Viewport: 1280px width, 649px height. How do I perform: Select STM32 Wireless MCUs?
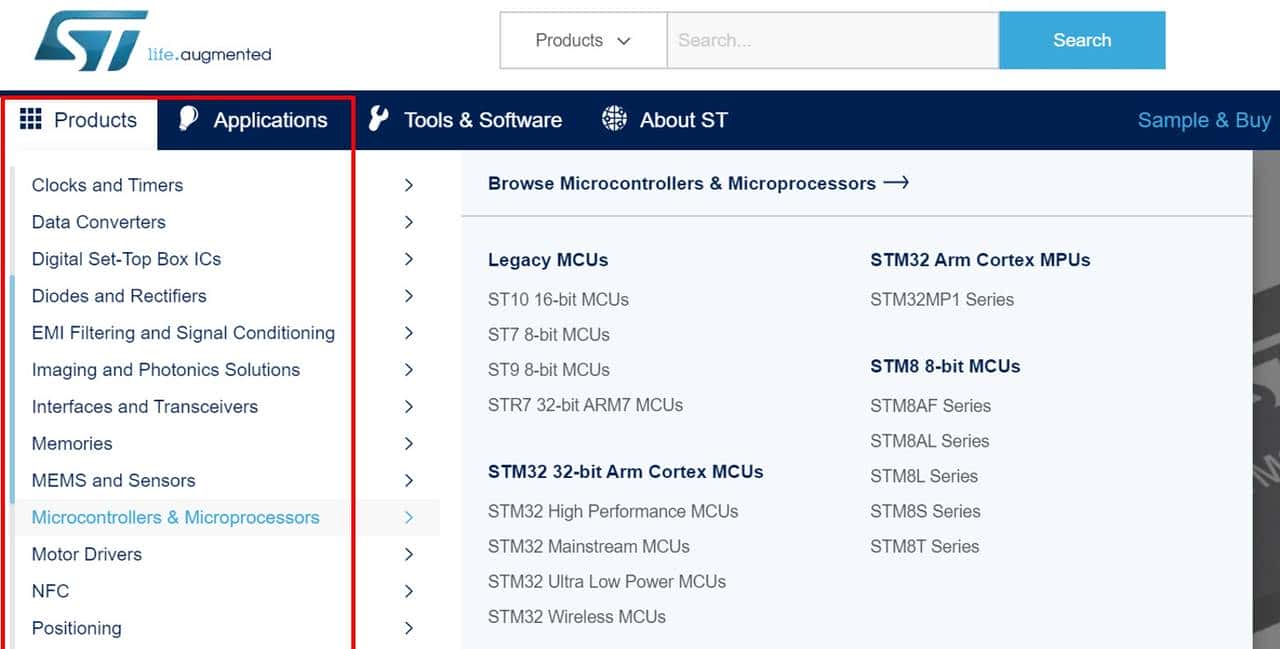click(x=577, y=617)
